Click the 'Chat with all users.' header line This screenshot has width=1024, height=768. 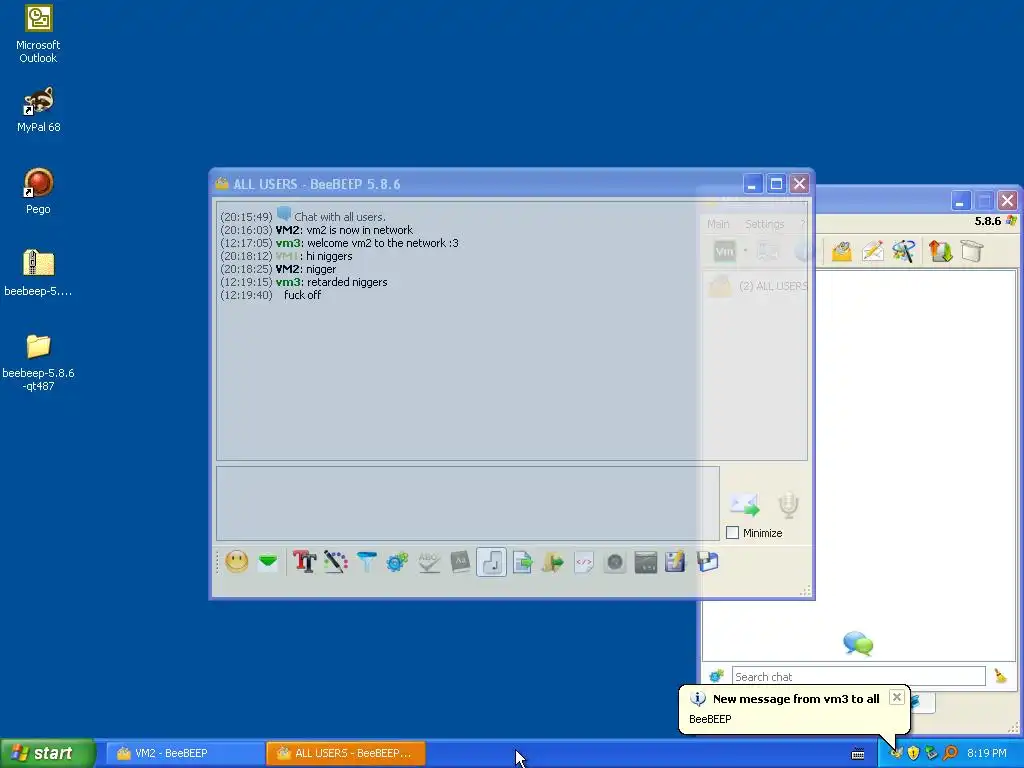click(340, 217)
